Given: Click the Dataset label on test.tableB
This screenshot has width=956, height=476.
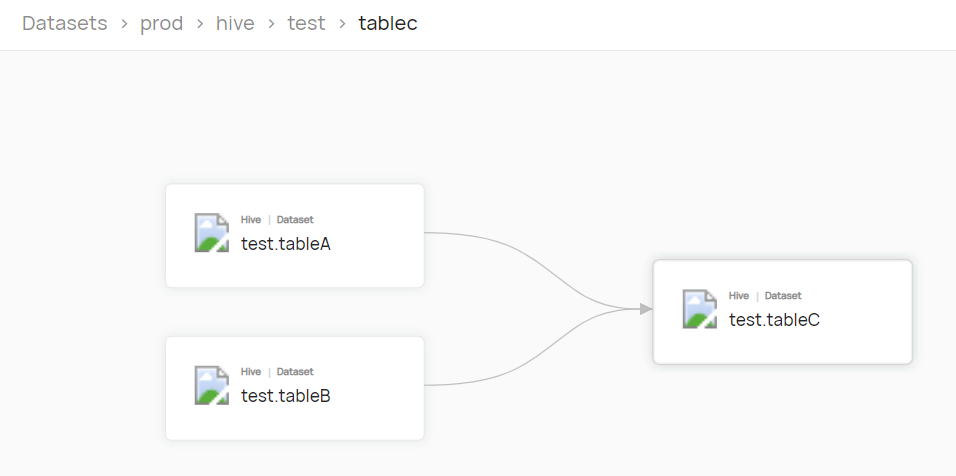Looking at the screenshot, I should [295, 372].
